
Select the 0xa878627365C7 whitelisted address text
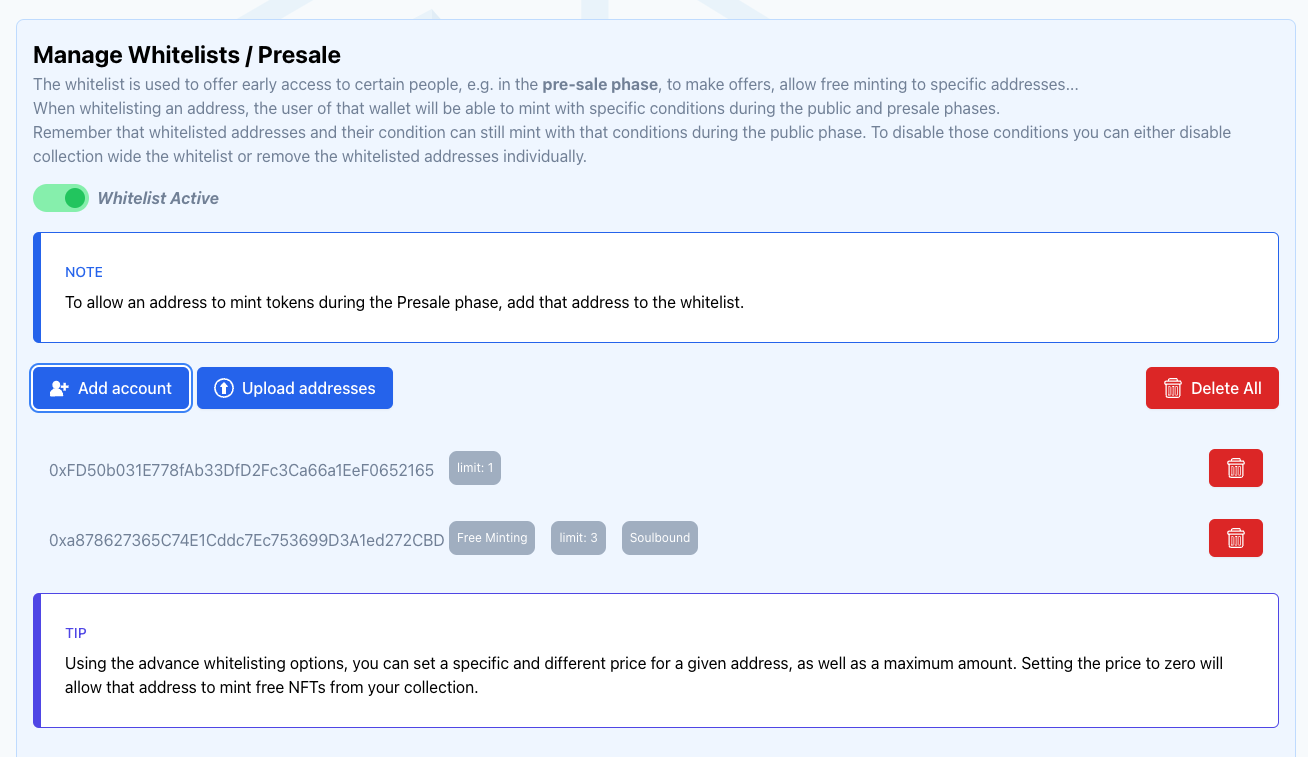pos(246,540)
